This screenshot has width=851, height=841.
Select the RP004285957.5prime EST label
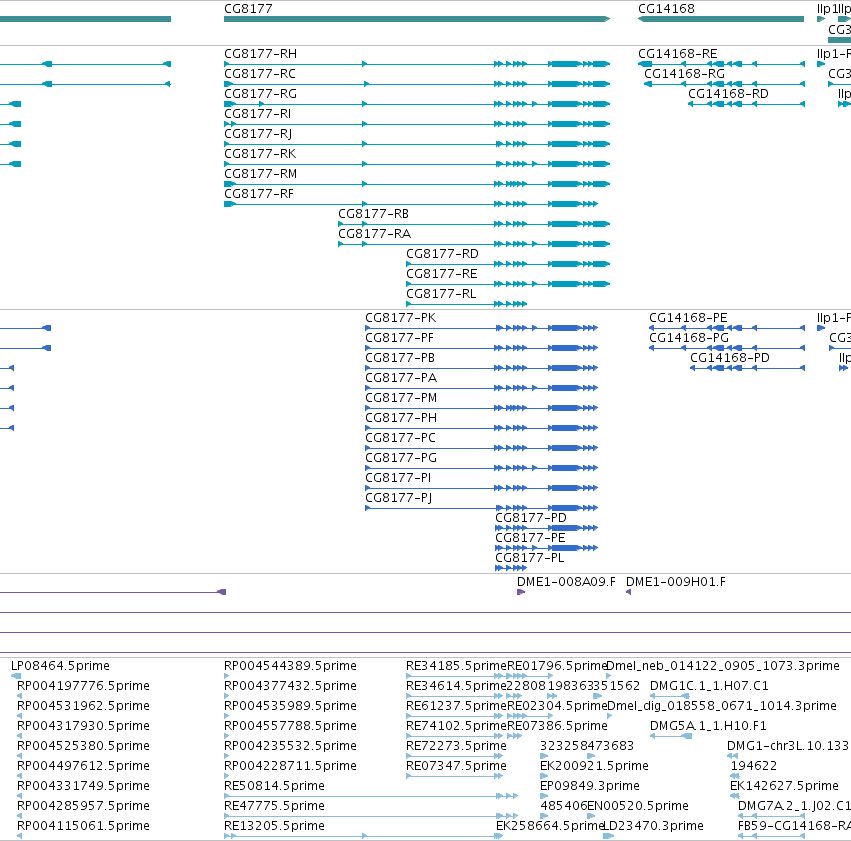coord(83,806)
